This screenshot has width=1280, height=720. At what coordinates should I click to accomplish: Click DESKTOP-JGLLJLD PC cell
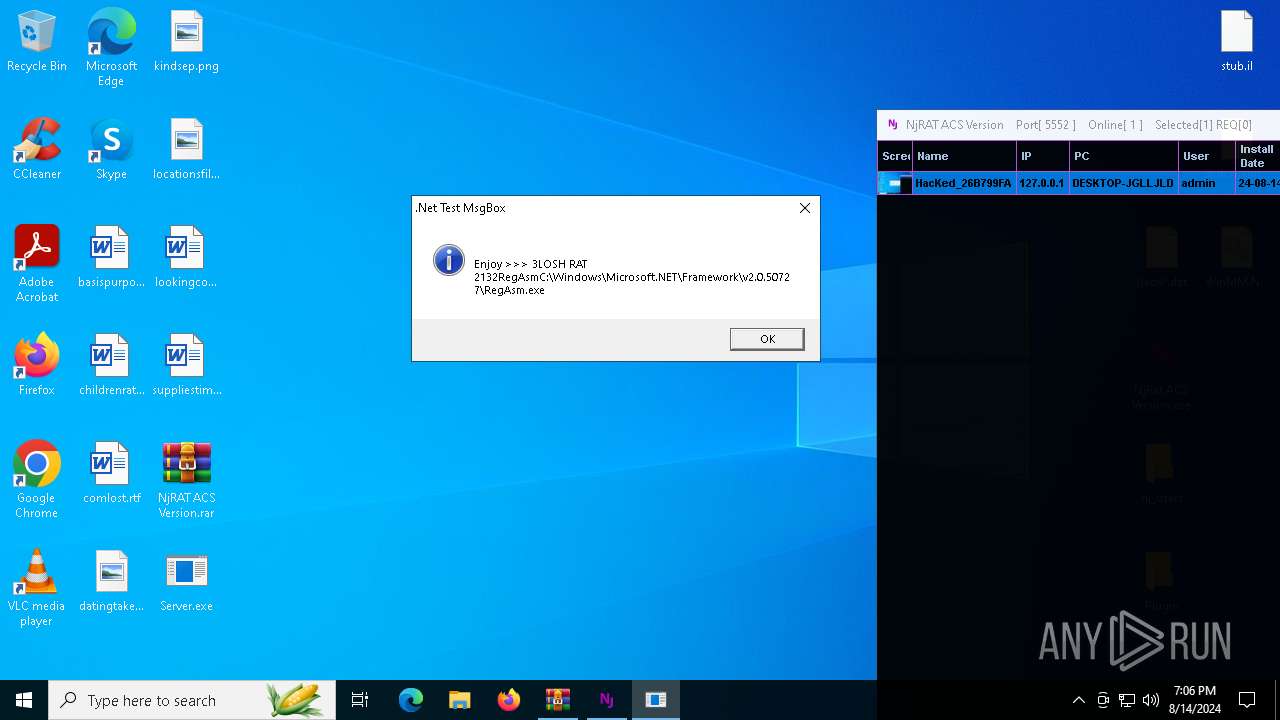click(1123, 184)
